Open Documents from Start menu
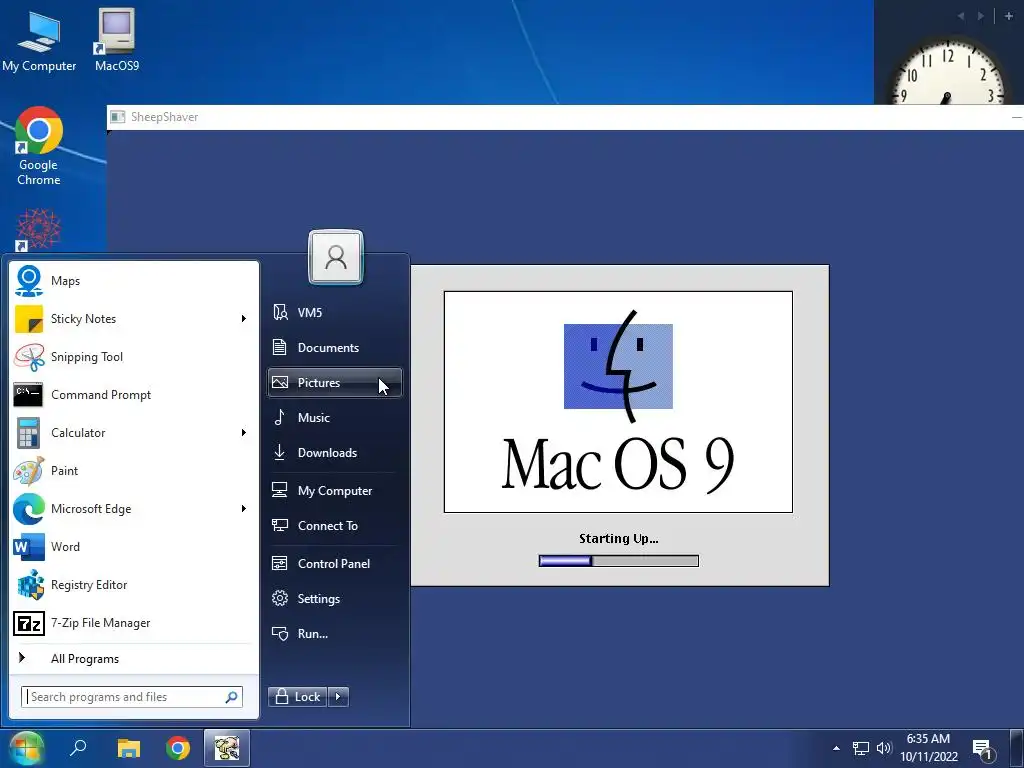This screenshot has width=1024, height=768. pos(334,347)
